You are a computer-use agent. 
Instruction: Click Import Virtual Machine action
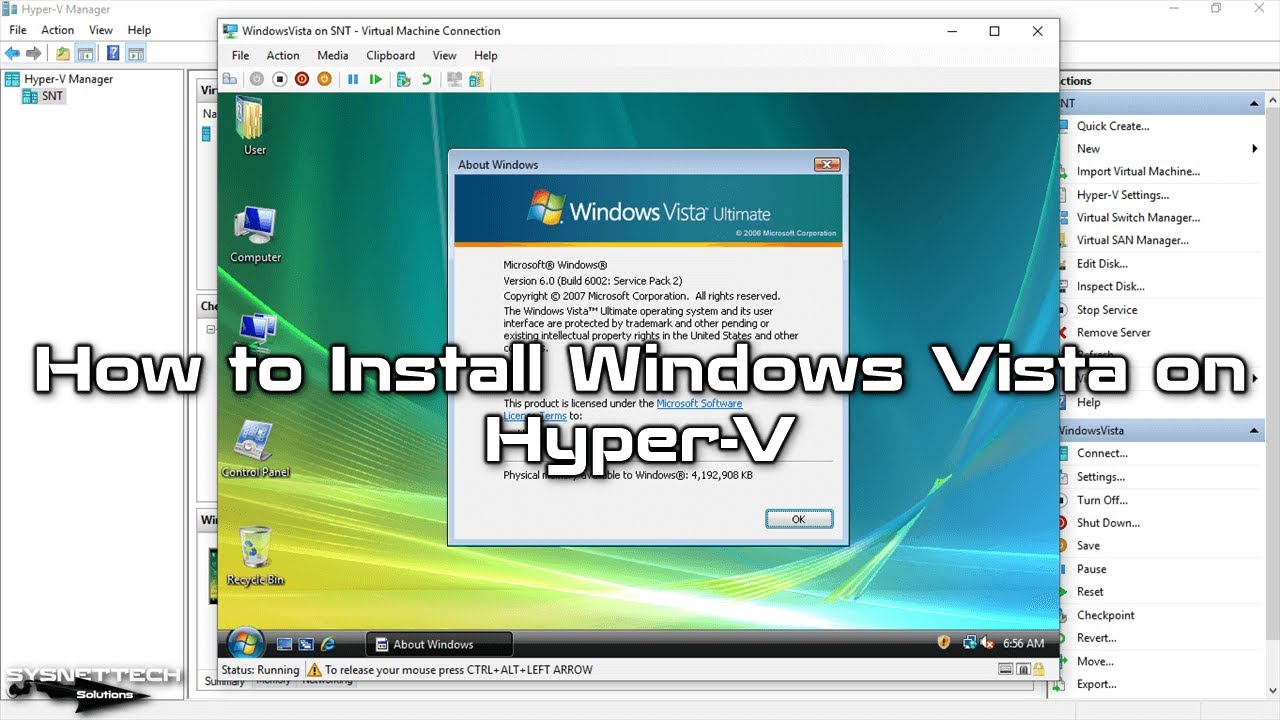point(1138,171)
